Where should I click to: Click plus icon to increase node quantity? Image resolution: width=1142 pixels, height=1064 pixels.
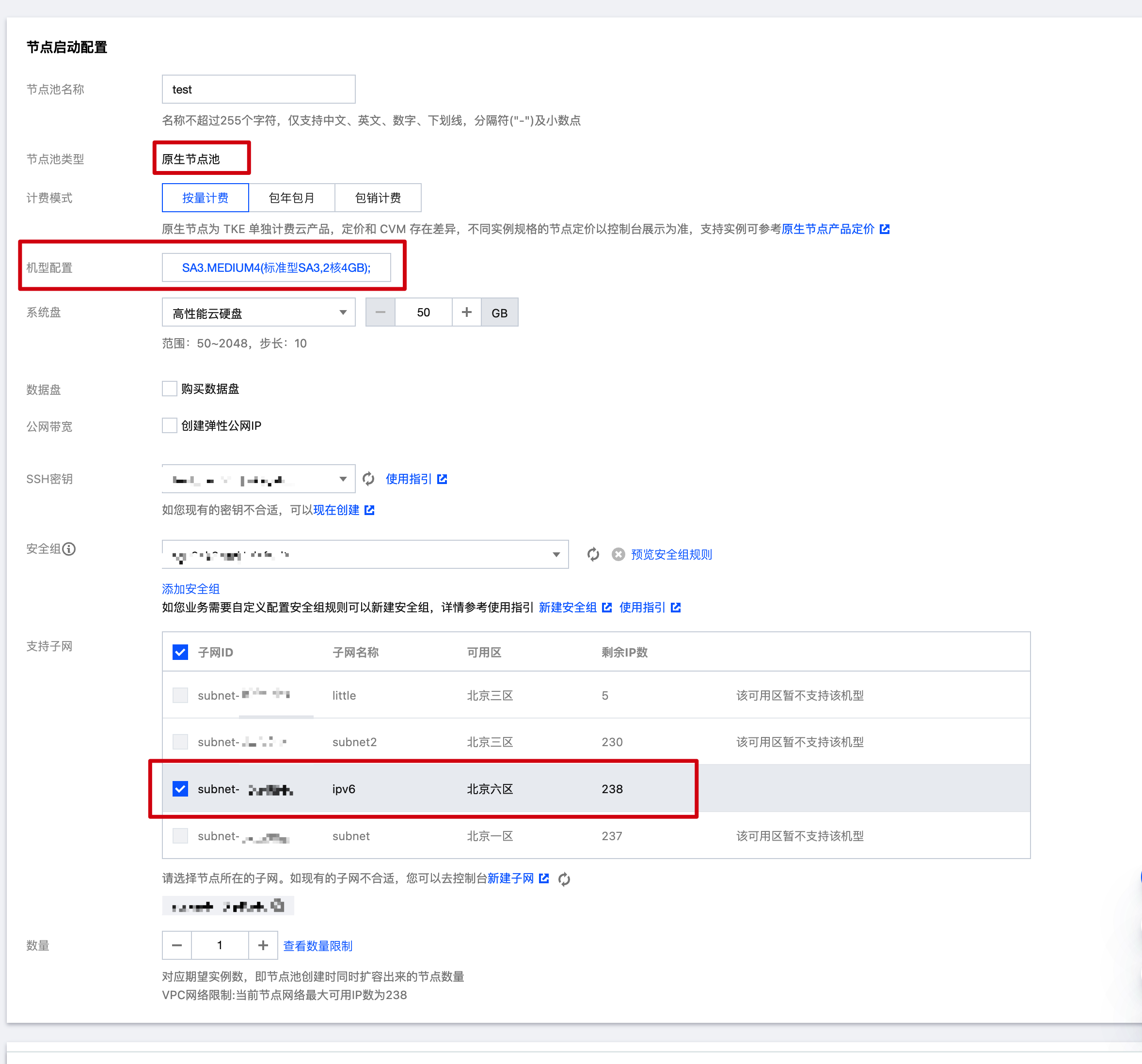pyautogui.click(x=263, y=945)
